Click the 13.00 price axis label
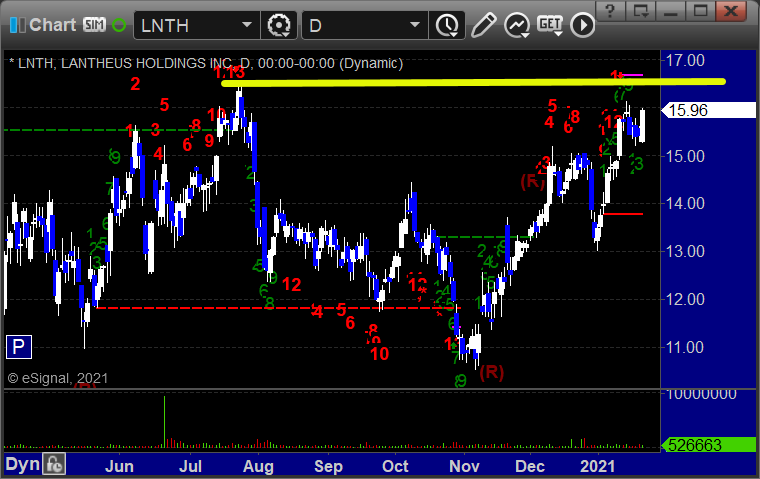Image resolution: width=760 pixels, height=479 pixels. [685, 252]
